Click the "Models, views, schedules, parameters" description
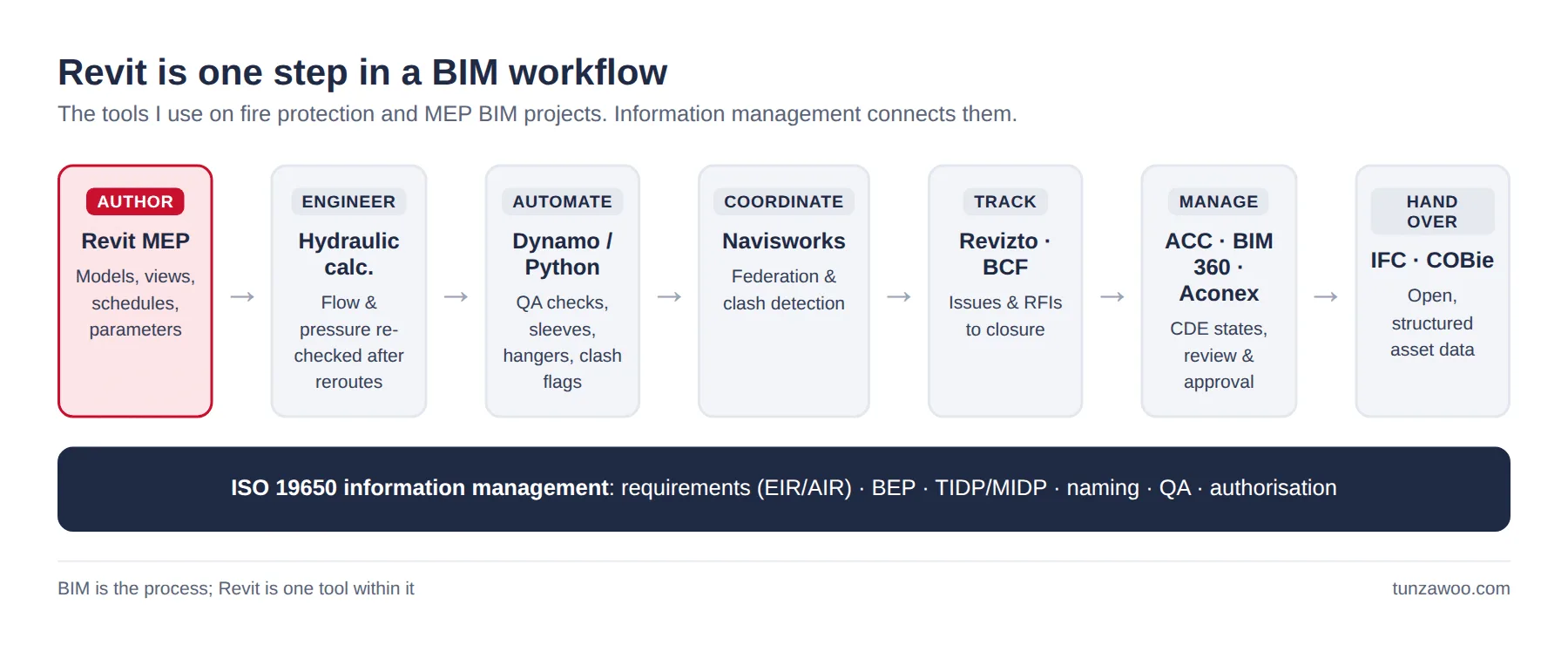1568x645 pixels. click(x=135, y=302)
